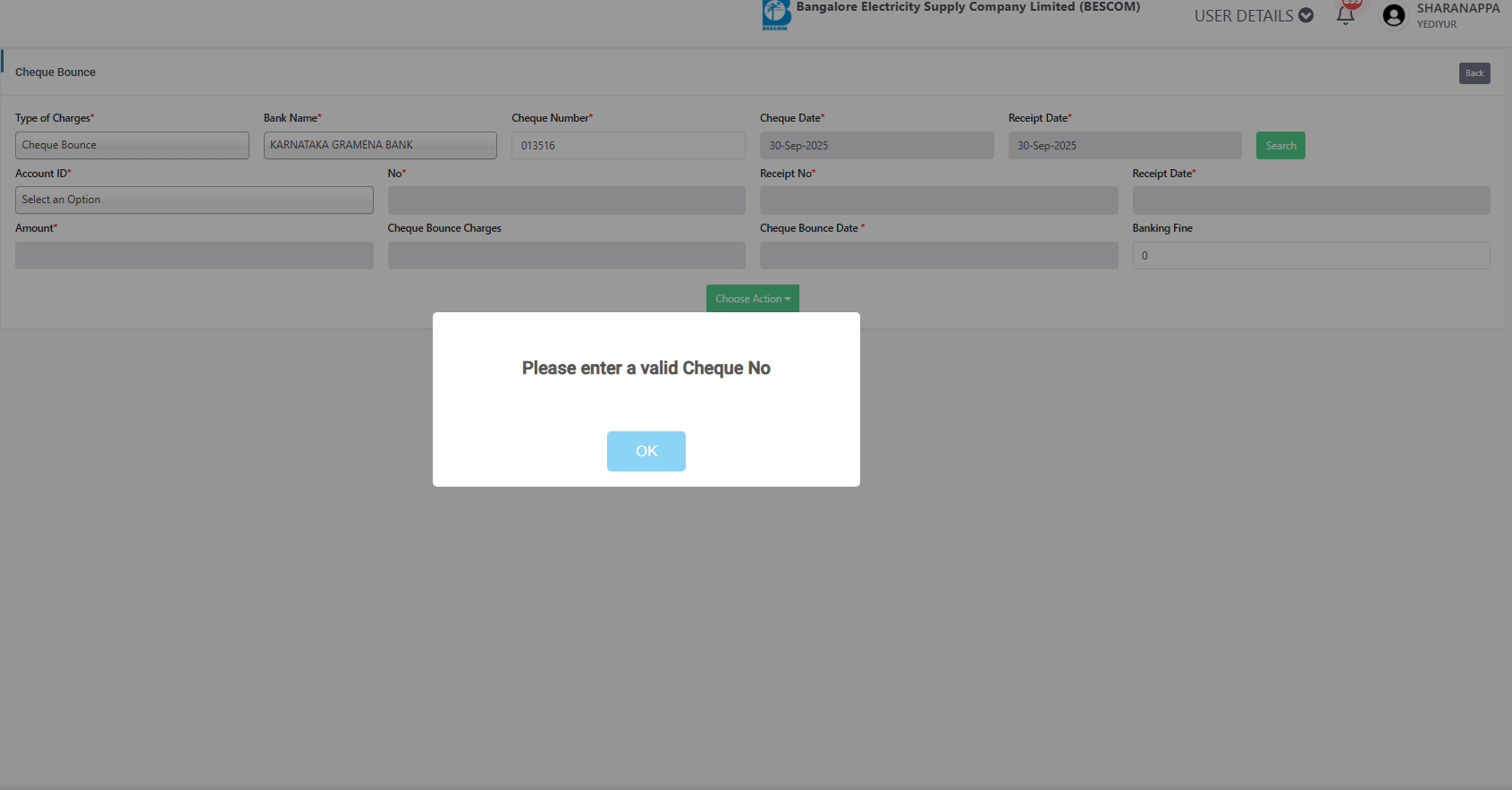Expand the USER DETAILS dropdown
Viewport: 1512px width, 790px height.
1254,15
